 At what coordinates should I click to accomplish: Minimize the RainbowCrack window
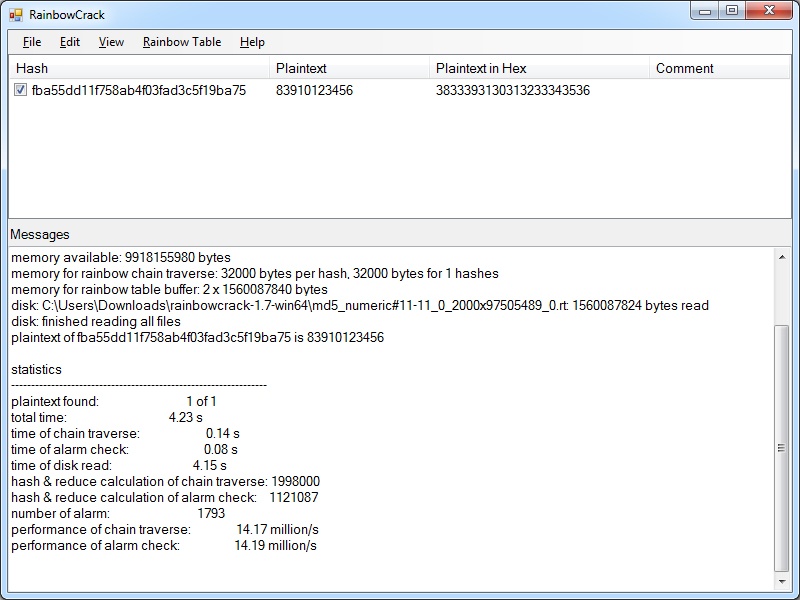click(705, 11)
